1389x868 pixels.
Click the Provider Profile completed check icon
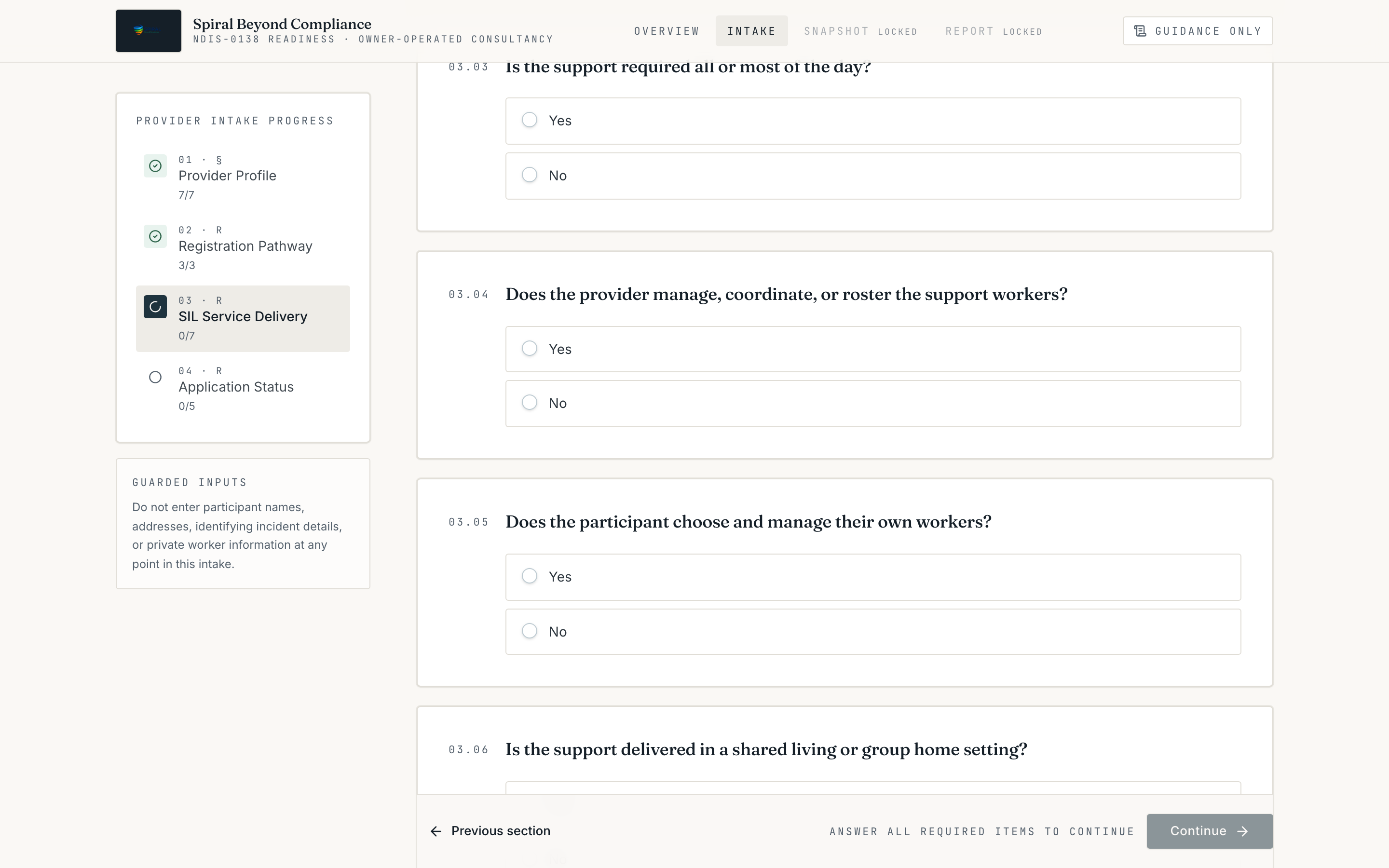155,166
